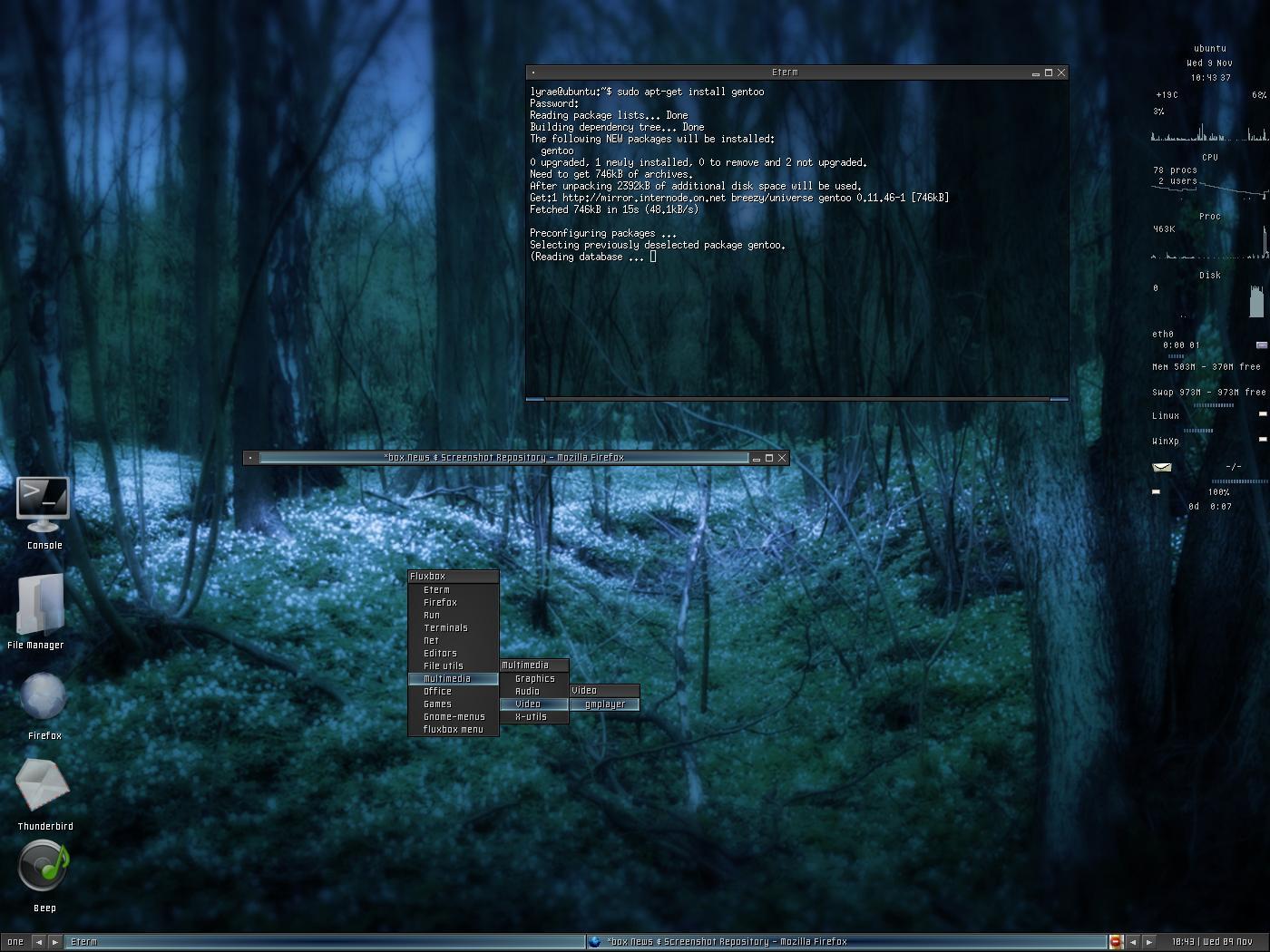Open Audio in the Multimedia submenu
Screen dimensions: 1270x952
[534, 692]
